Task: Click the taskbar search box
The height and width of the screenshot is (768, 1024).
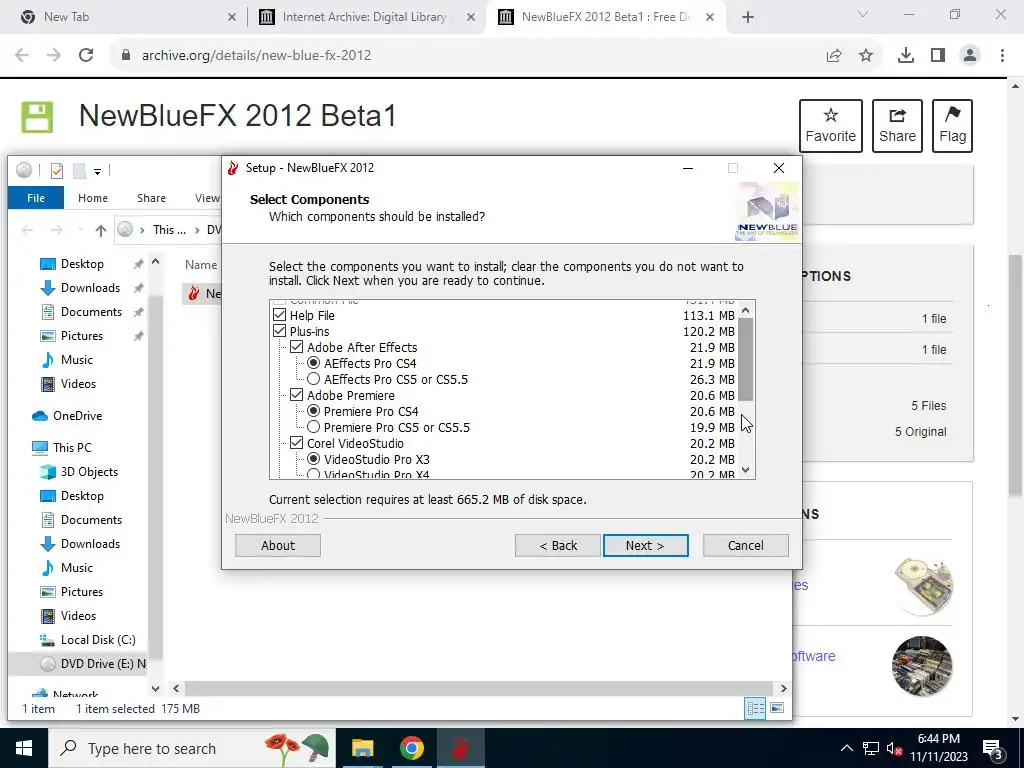Action: click(191, 748)
